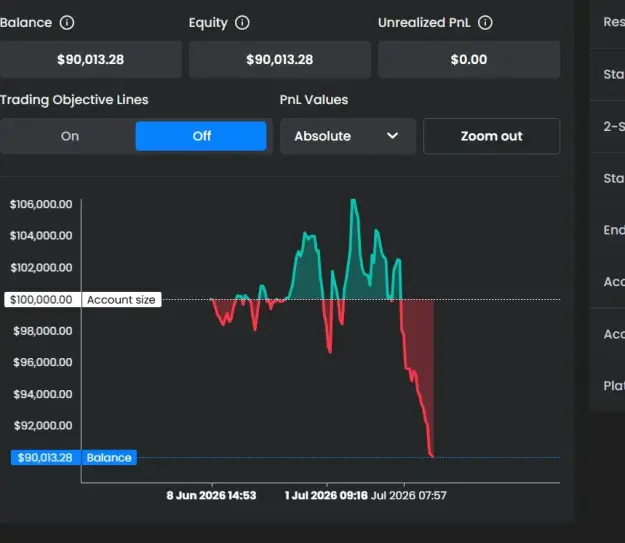This screenshot has height=543, width=625.
Task: Select the Equity value $90,013.28 field
Action: tap(280, 59)
